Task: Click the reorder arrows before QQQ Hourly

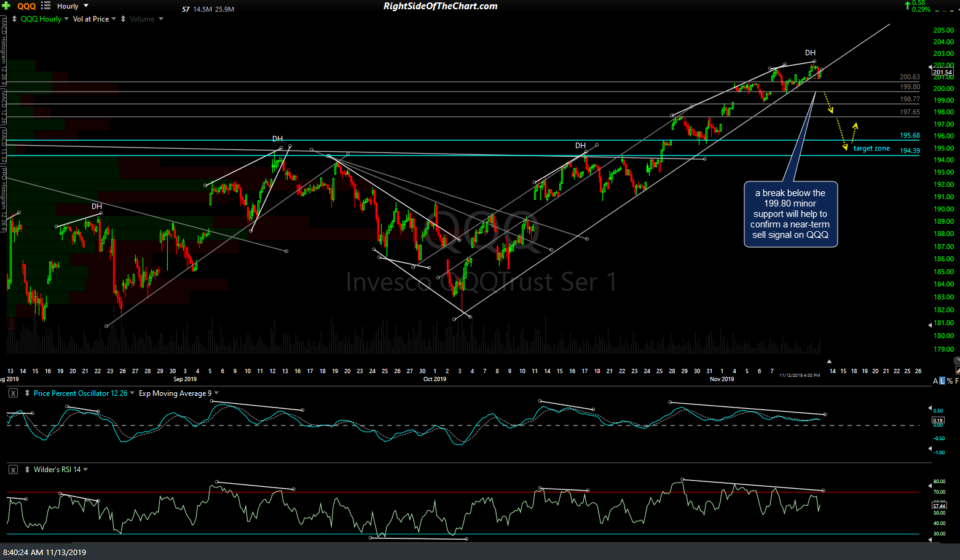Action: 14,19
